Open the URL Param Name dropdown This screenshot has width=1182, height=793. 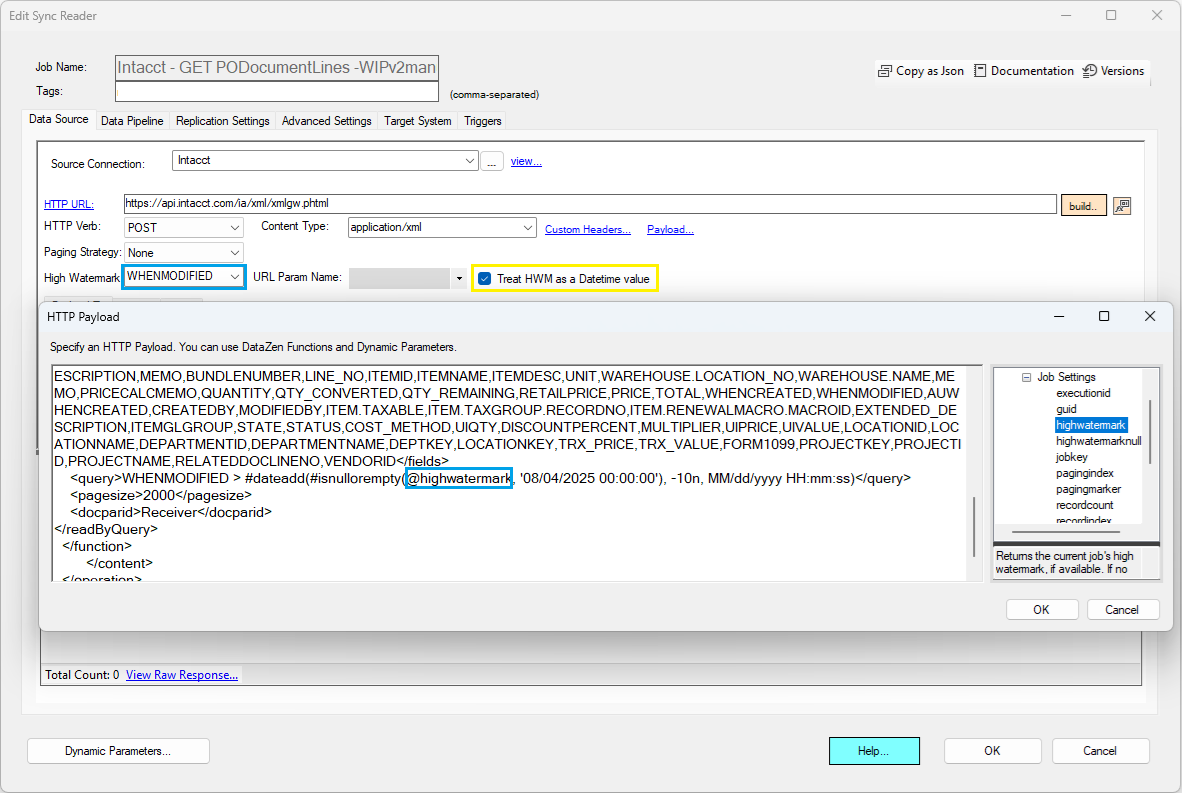click(x=459, y=278)
